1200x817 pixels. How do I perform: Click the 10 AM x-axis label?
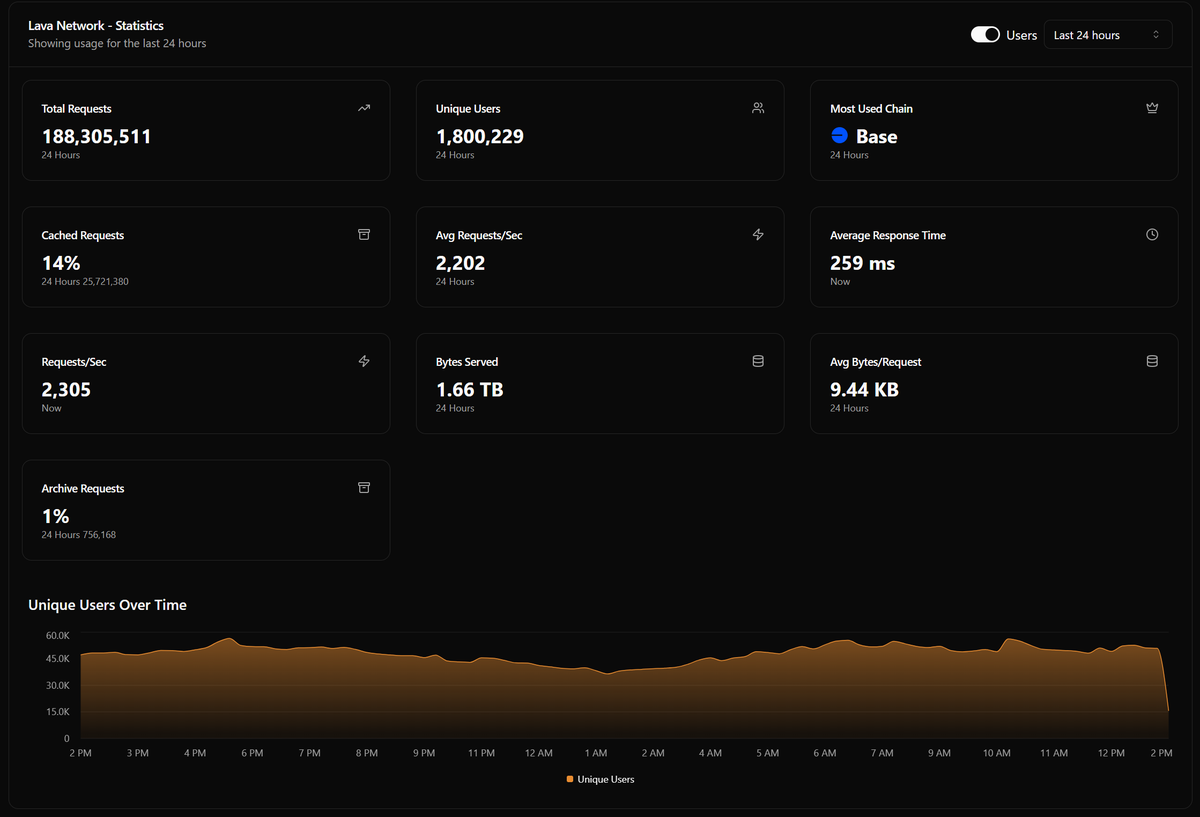pyautogui.click(x=997, y=753)
